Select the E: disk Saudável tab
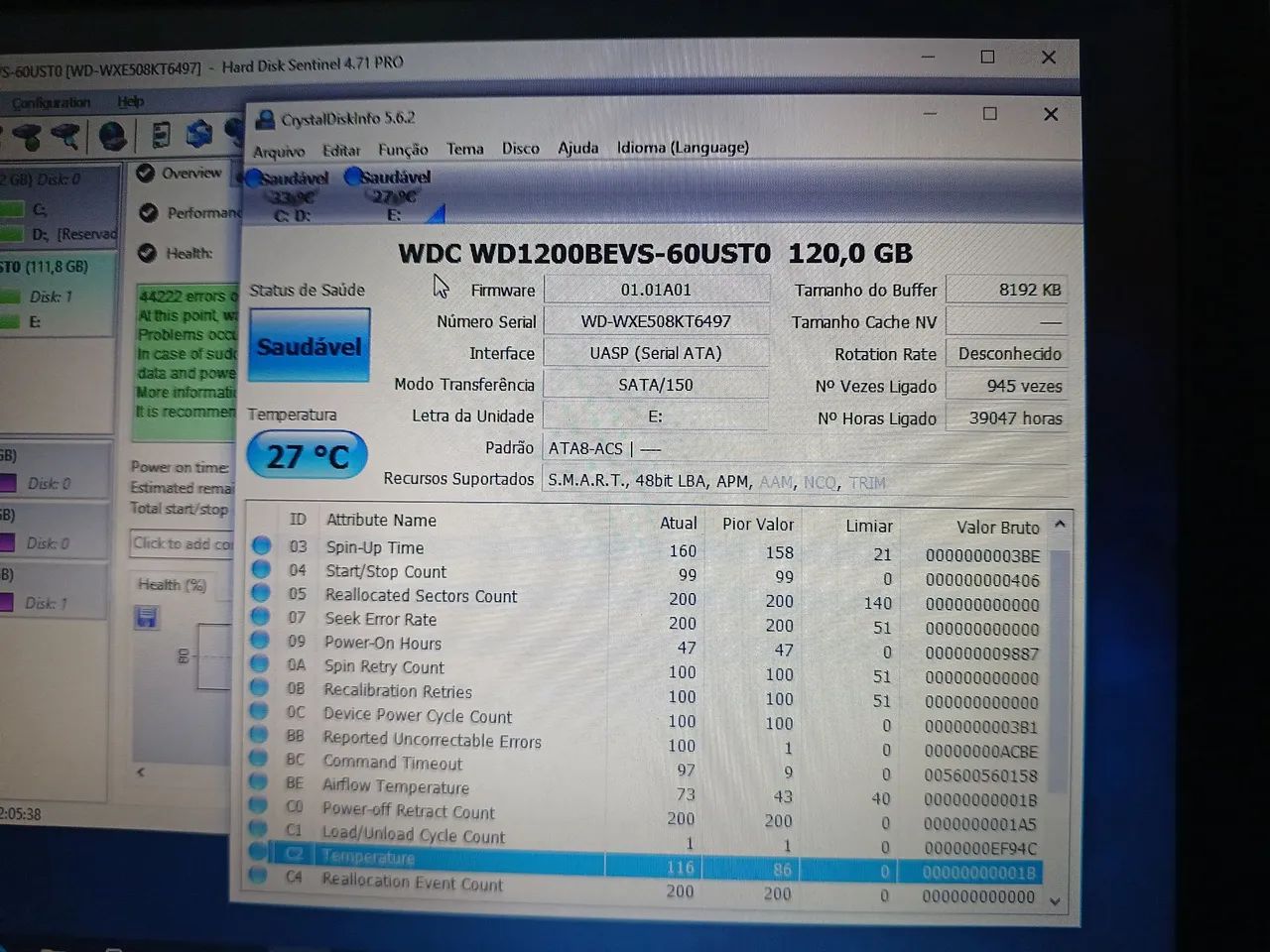 (393, 194)
